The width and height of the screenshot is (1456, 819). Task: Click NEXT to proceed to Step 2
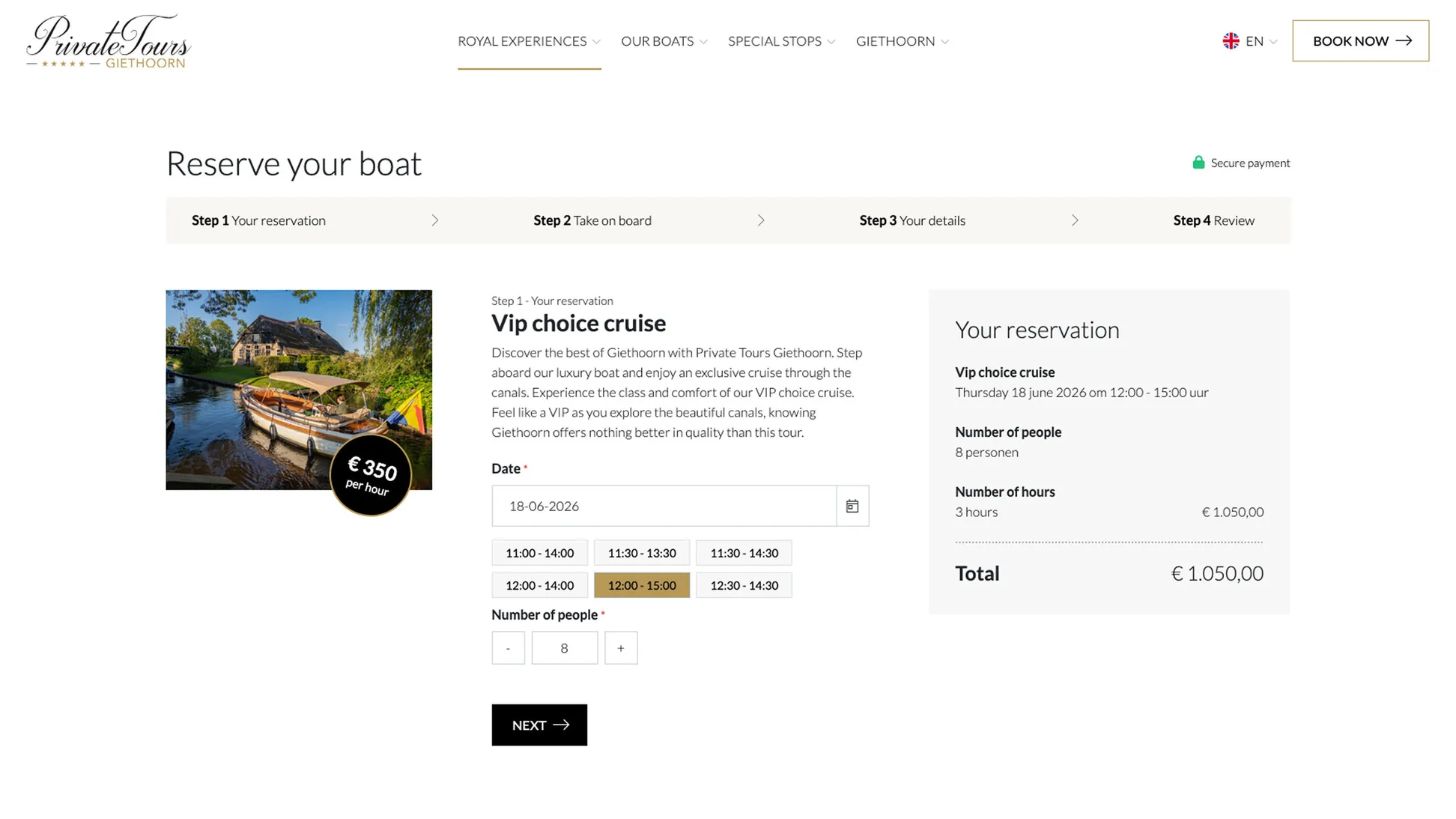[x=539, y=725]
